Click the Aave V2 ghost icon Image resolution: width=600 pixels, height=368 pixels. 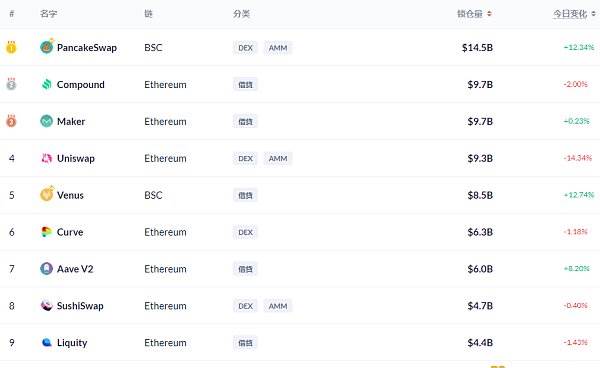coord(47,269)
